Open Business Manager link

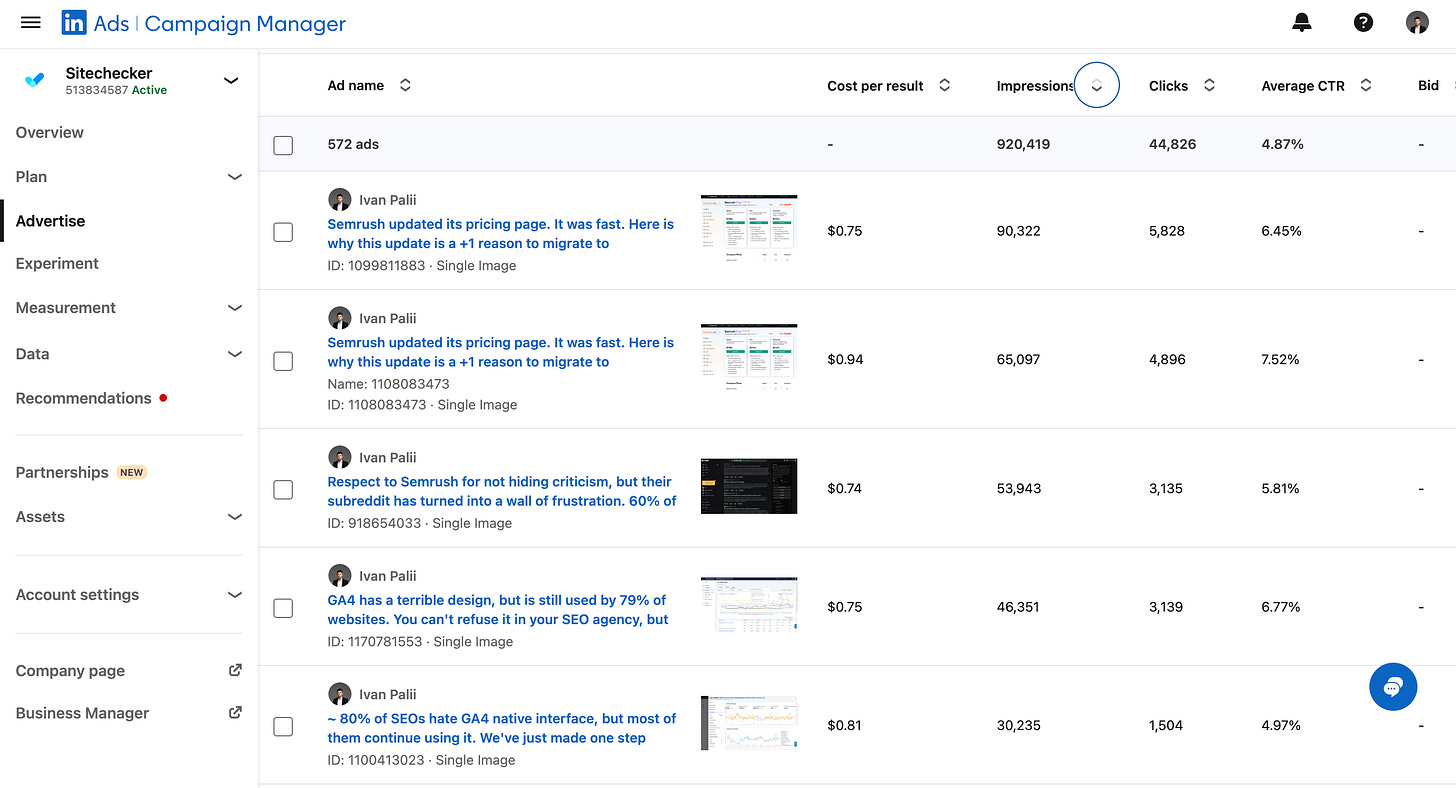83,713
